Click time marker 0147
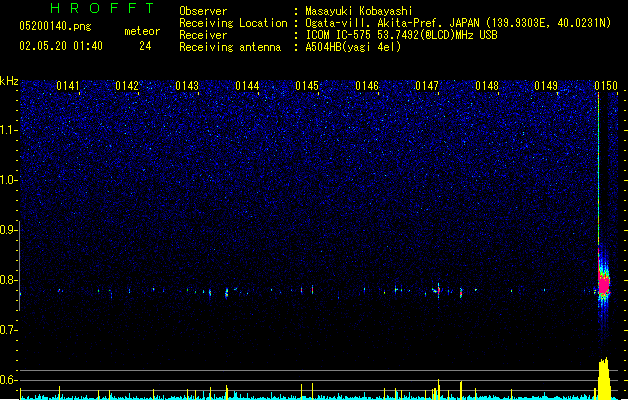Image resolution: width=629 pixels, height=400 pixels. tap(427, 86)
